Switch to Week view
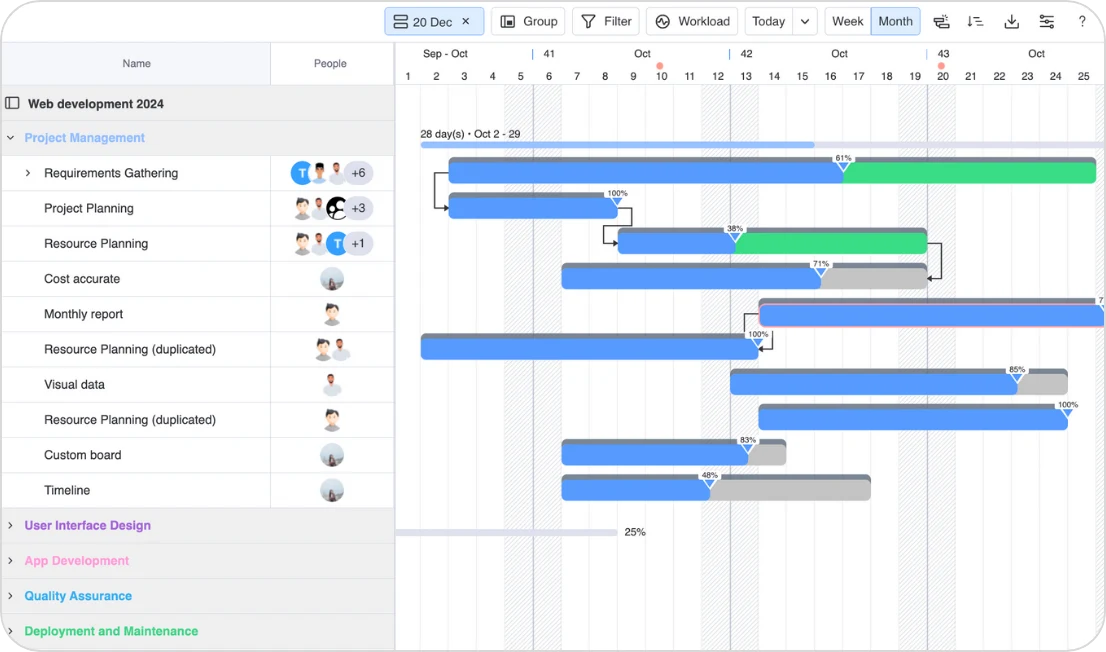 [x=847, y=20]
